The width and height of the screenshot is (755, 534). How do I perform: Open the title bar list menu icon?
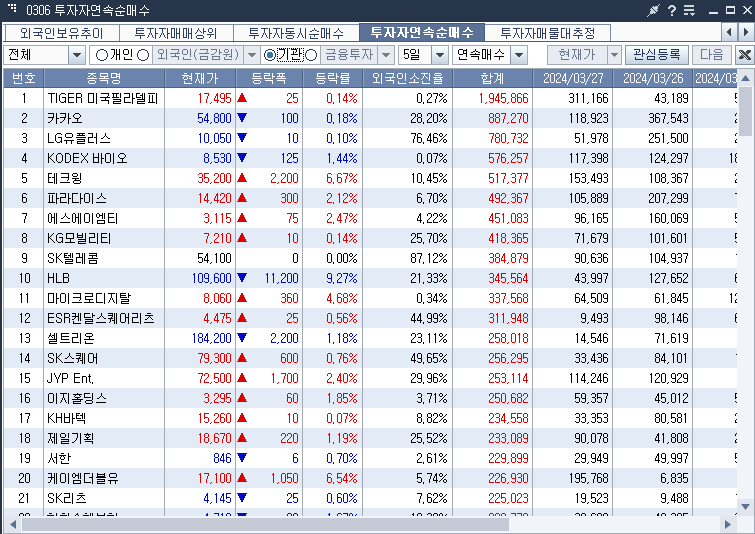coord(690,10)
